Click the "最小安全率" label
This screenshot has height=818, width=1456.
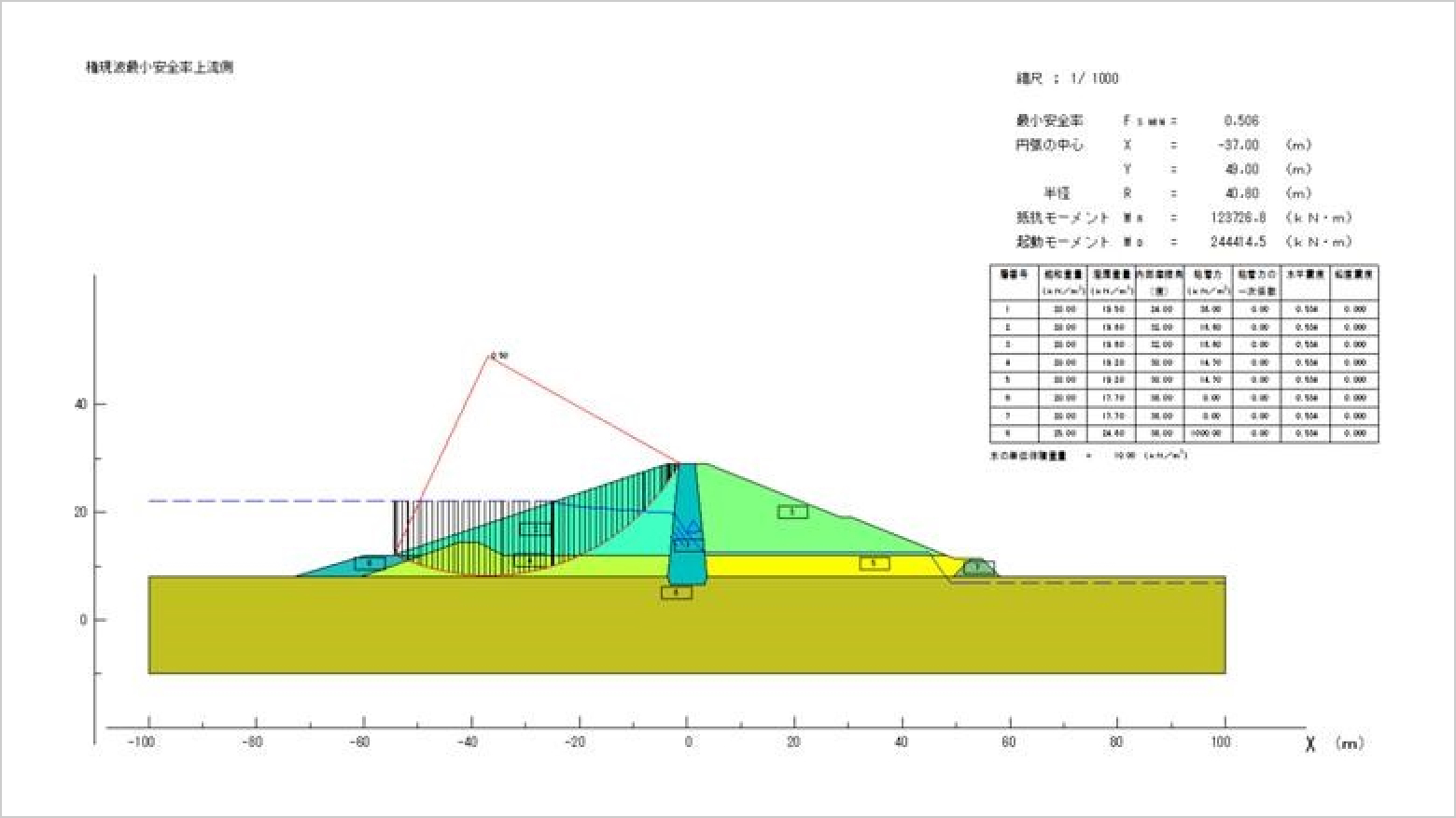[1049, 120]
